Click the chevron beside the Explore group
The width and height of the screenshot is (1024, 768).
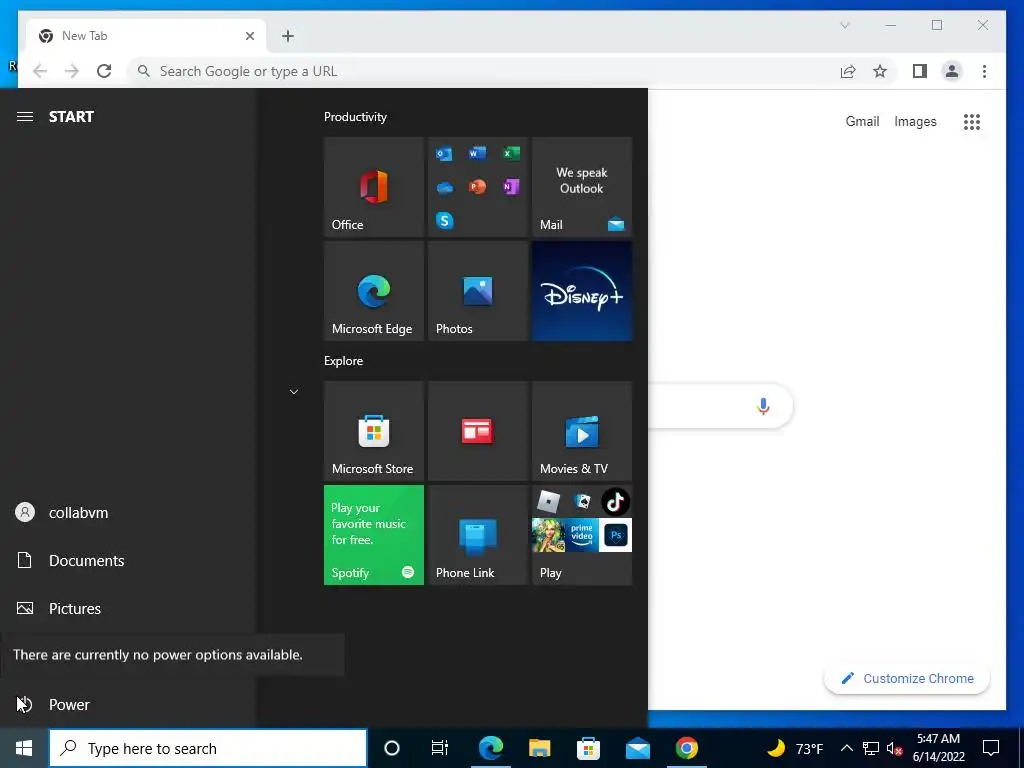294,392
